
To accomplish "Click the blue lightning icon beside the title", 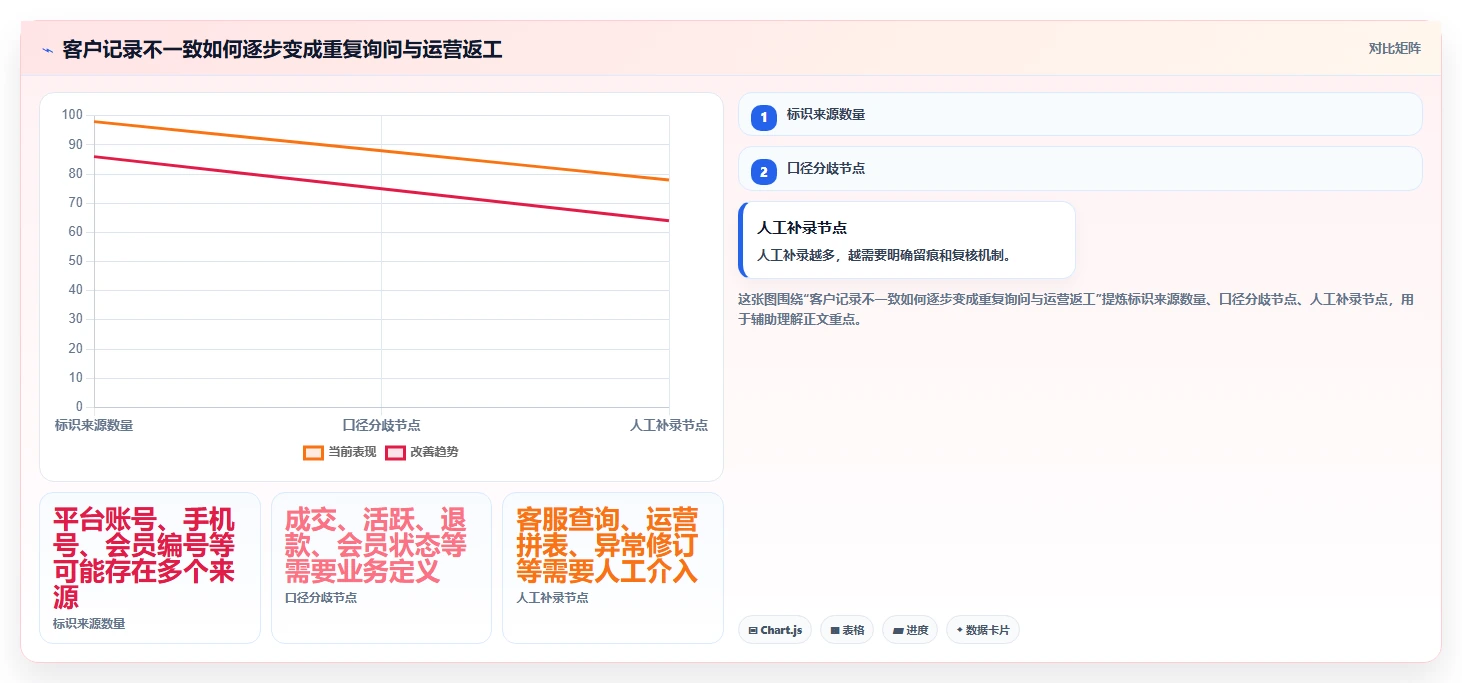I will click(47, 49).
